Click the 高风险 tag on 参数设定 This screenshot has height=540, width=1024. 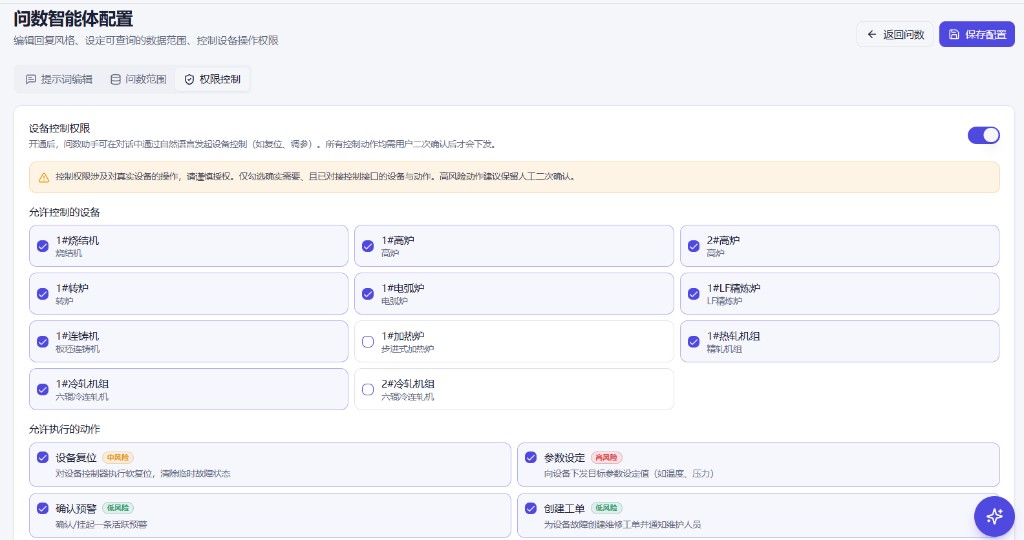[607, 458]
